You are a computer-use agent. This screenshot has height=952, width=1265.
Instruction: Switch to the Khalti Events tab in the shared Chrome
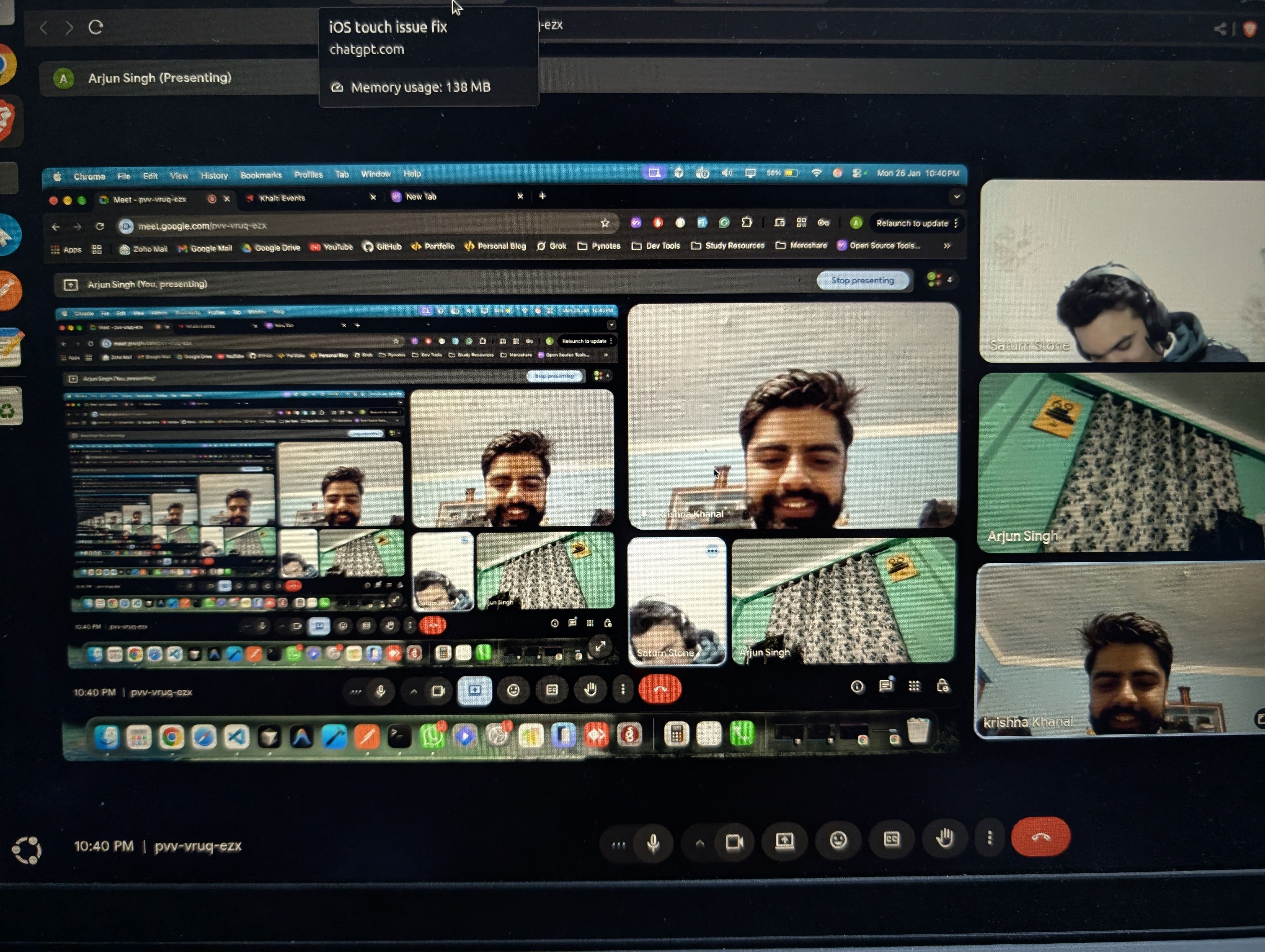coord(282,198)
